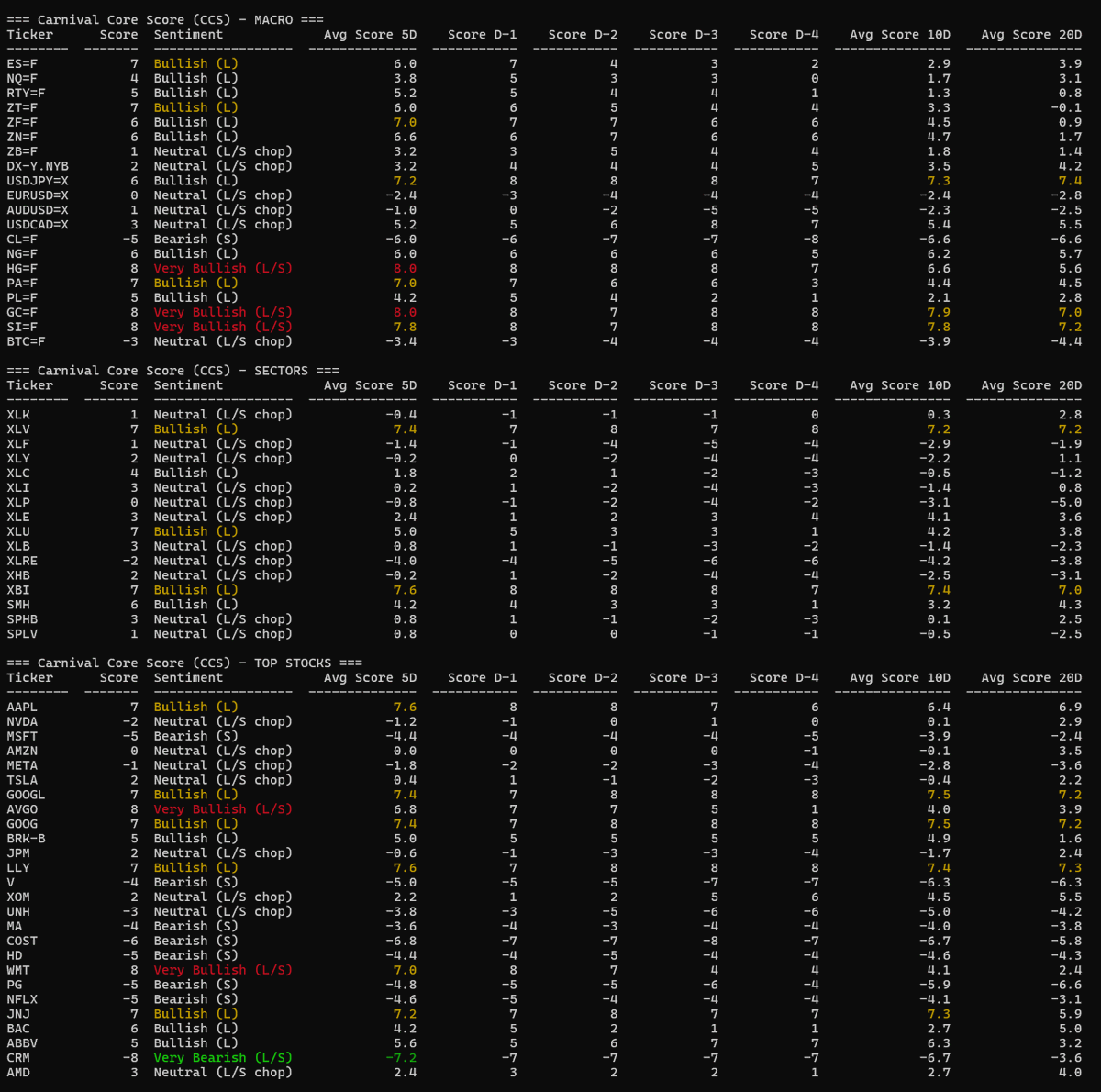The height and width of the screenshot is (1092, 1101).
Task: Click the ES=F ticker in the MACRO table
Action: pos(22,64)
